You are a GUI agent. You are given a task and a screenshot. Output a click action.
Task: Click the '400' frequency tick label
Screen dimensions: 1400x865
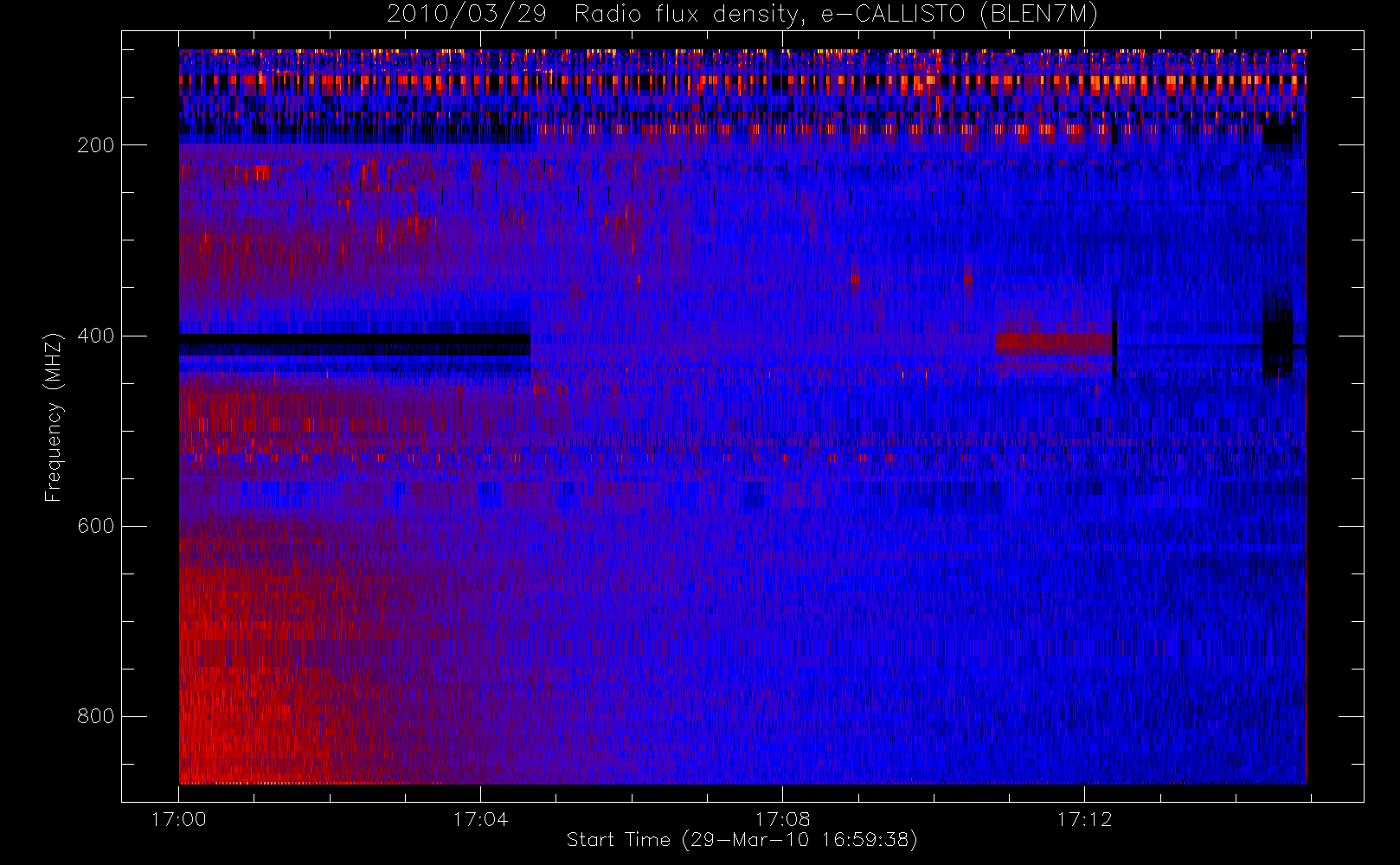tap(95, 336)
